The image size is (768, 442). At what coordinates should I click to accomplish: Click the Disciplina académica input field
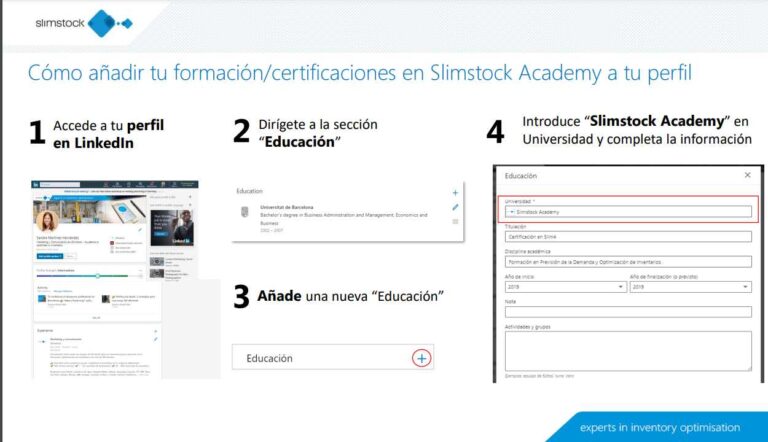click(628, 262)
